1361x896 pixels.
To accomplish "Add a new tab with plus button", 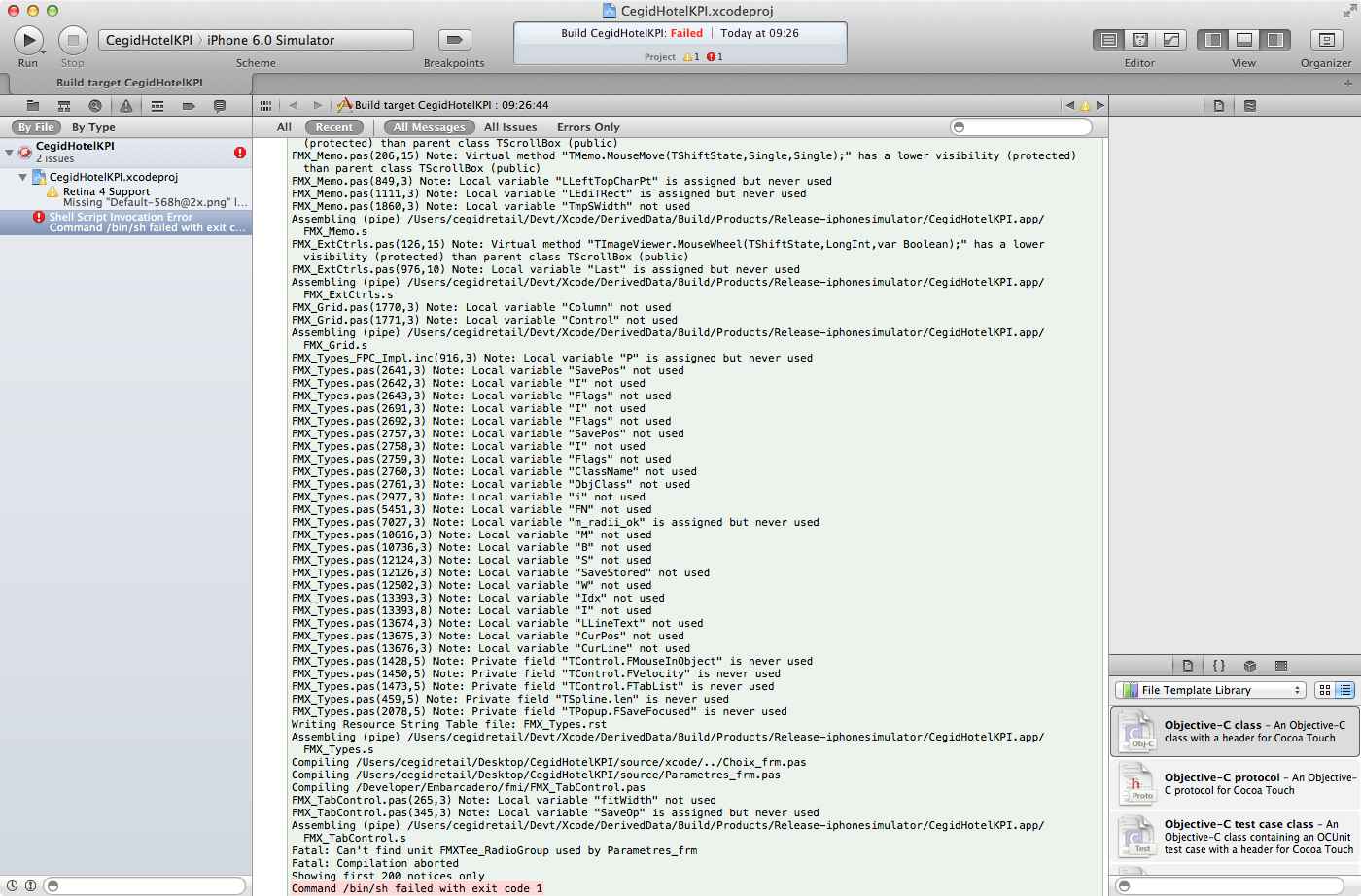I will click(x=1347, y=83).
